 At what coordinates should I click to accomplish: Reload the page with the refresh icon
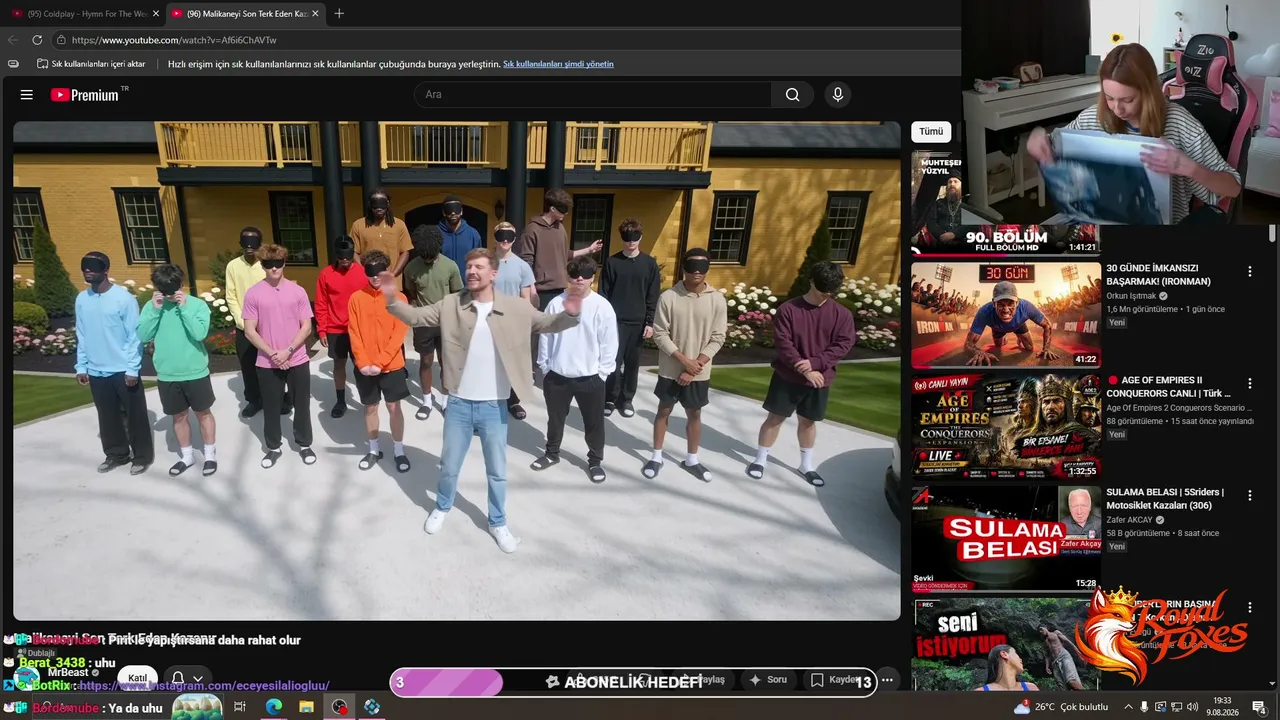(37, 40)
